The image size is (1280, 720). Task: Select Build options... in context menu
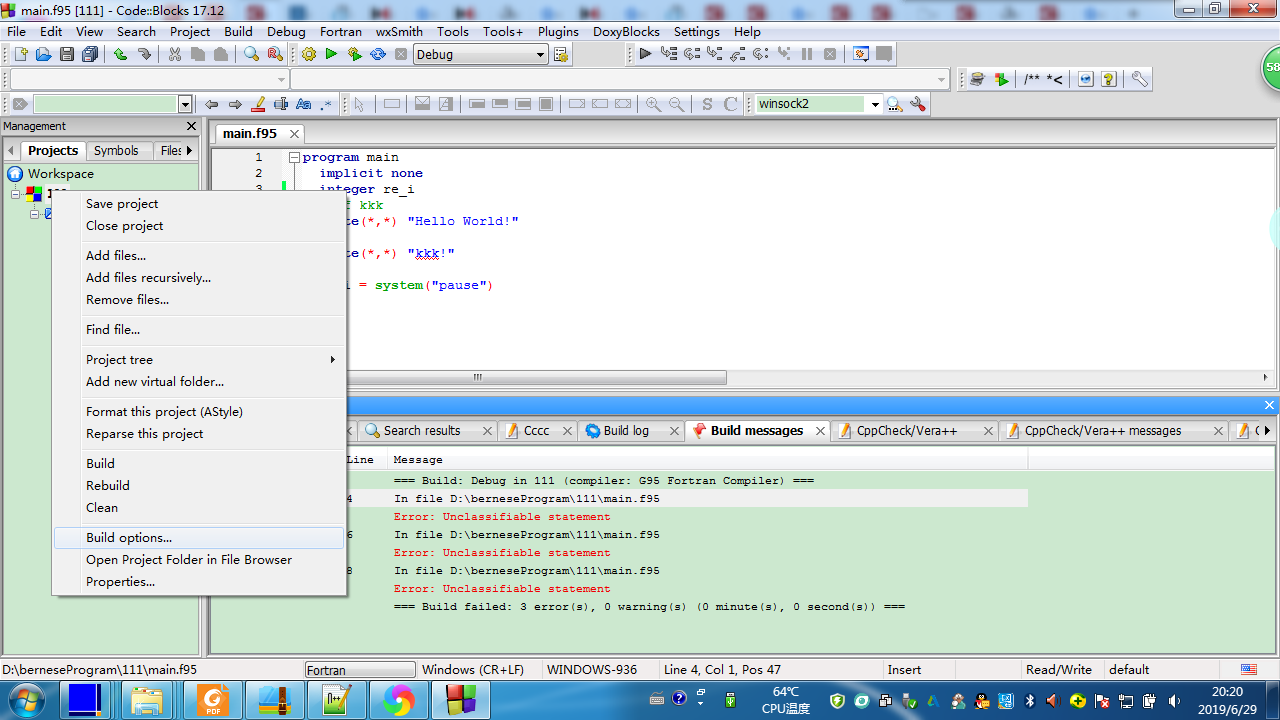(198, 538)
